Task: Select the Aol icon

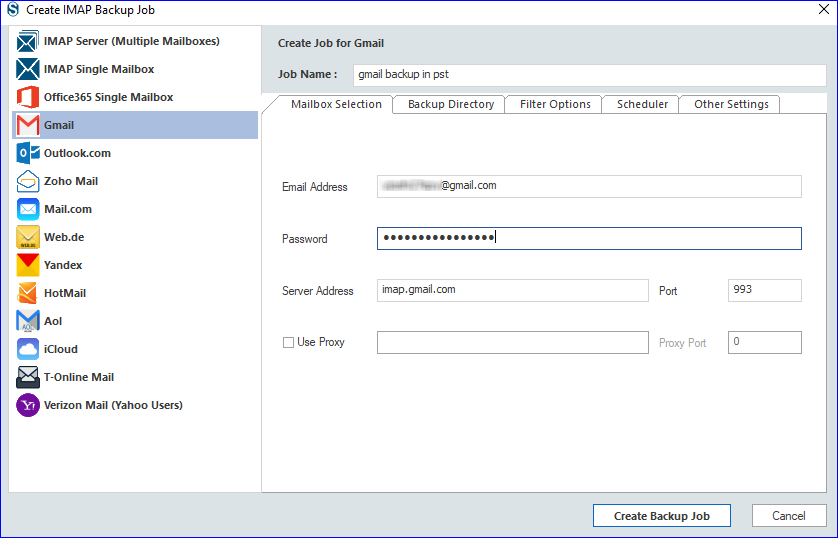Action: [27, 321]
